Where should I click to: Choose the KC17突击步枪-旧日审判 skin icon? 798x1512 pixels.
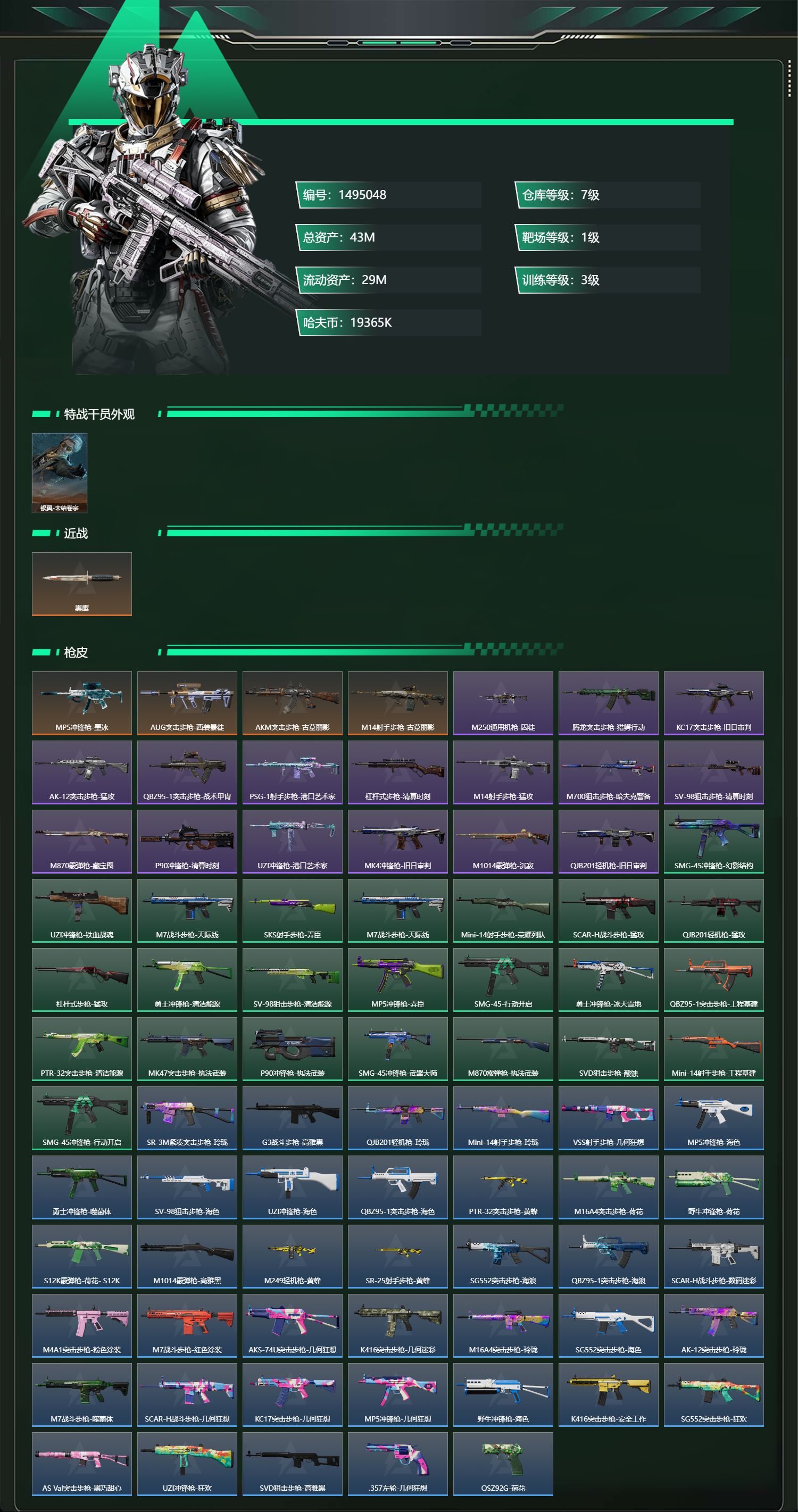[x=713, y=703]
